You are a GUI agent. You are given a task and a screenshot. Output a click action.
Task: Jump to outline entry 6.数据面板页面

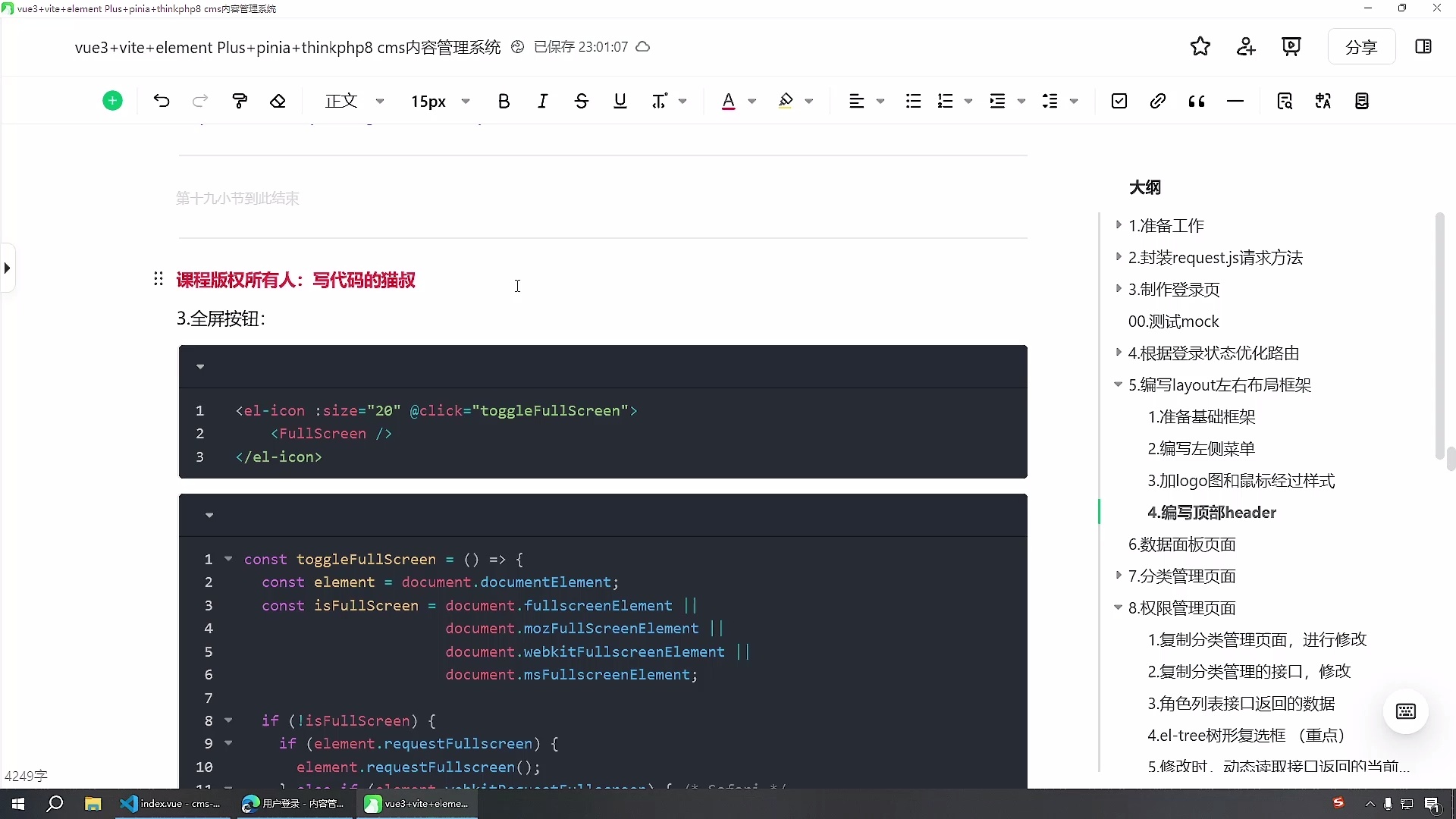(1181, 544)
